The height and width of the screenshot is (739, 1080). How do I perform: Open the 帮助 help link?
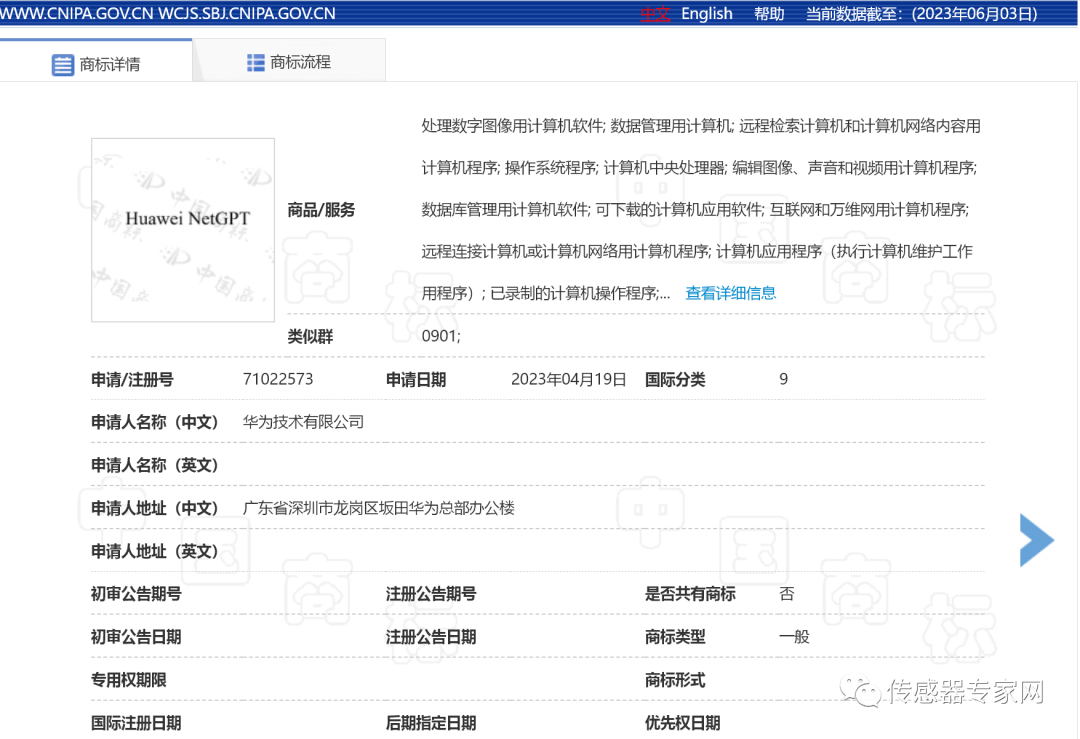click(768, 13)
